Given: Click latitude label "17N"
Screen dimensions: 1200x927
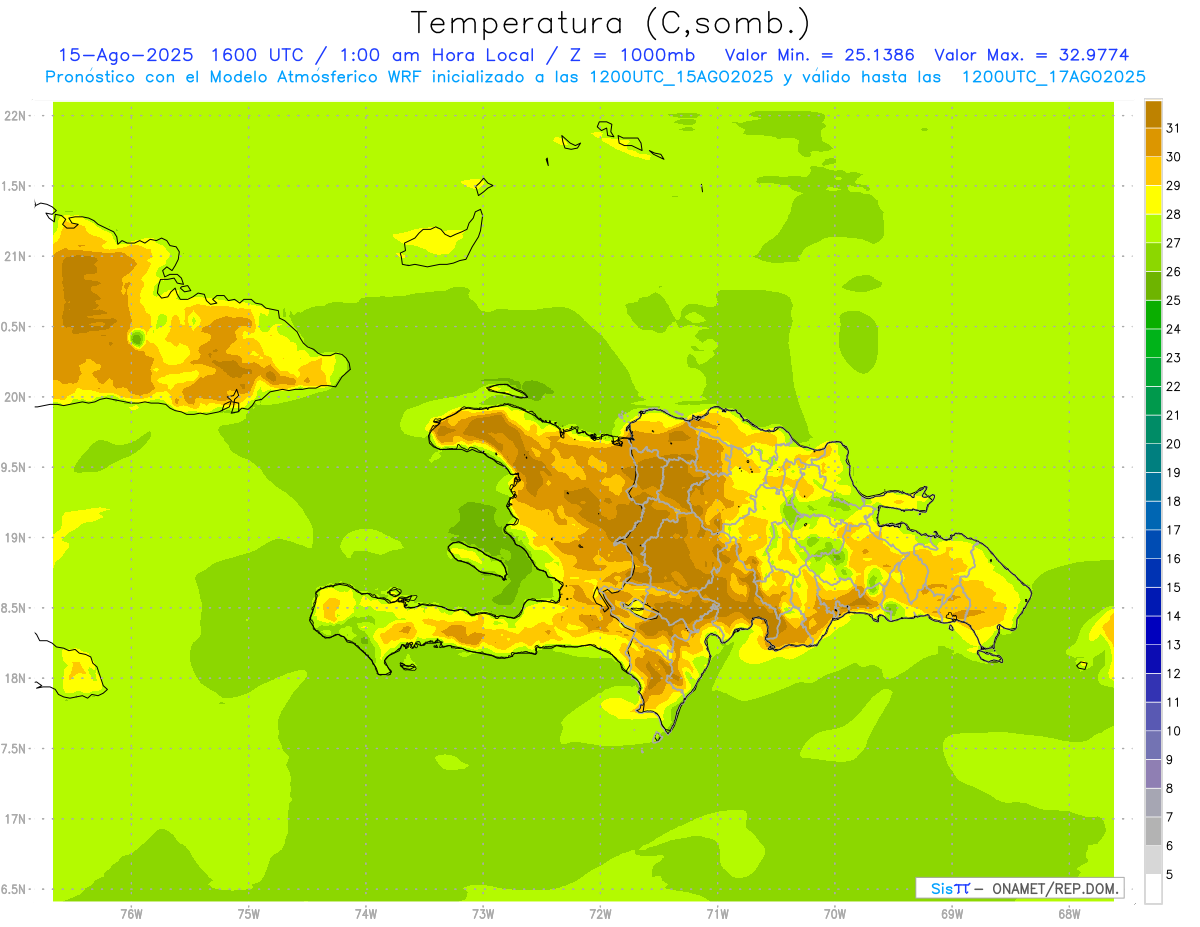Looking at the screenshot, I should 17,819.
